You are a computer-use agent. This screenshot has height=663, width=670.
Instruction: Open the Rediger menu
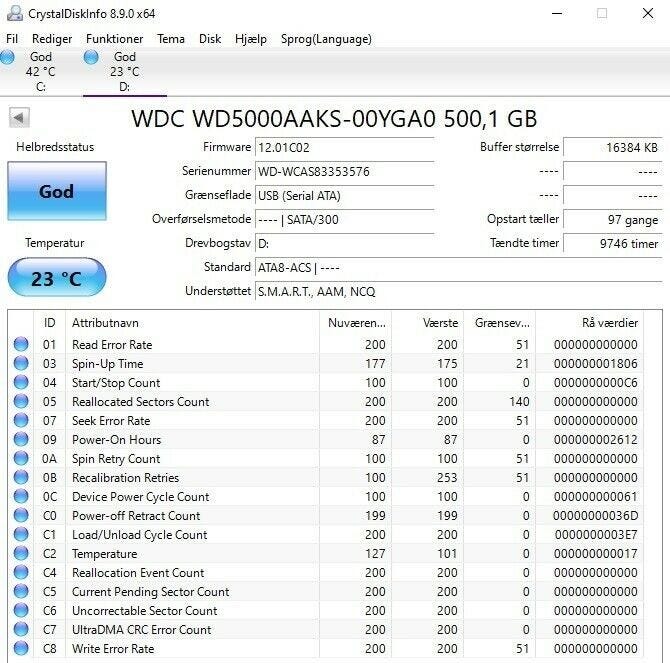[52, 39]
